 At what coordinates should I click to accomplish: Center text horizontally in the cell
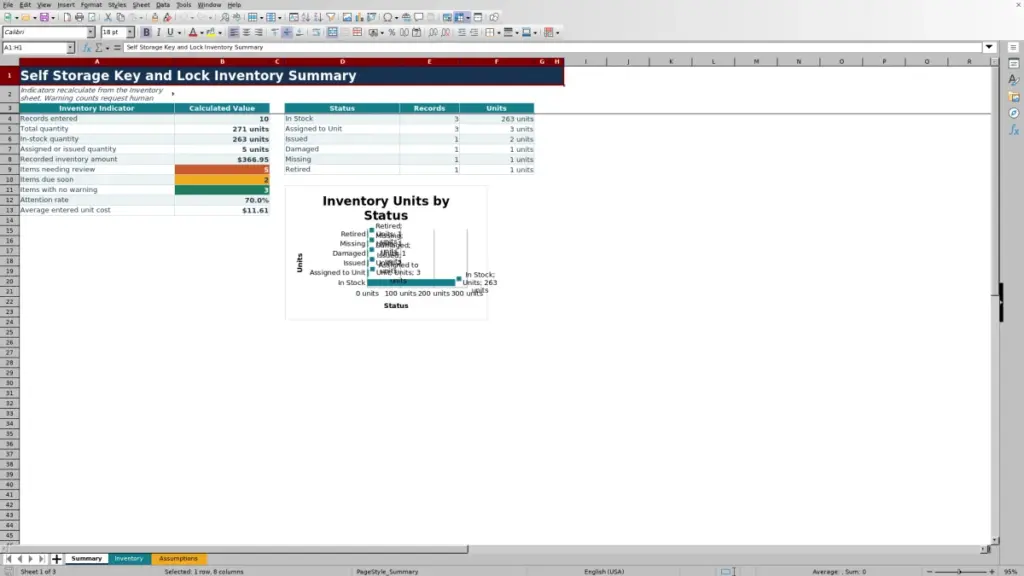[x=246, y=32]
